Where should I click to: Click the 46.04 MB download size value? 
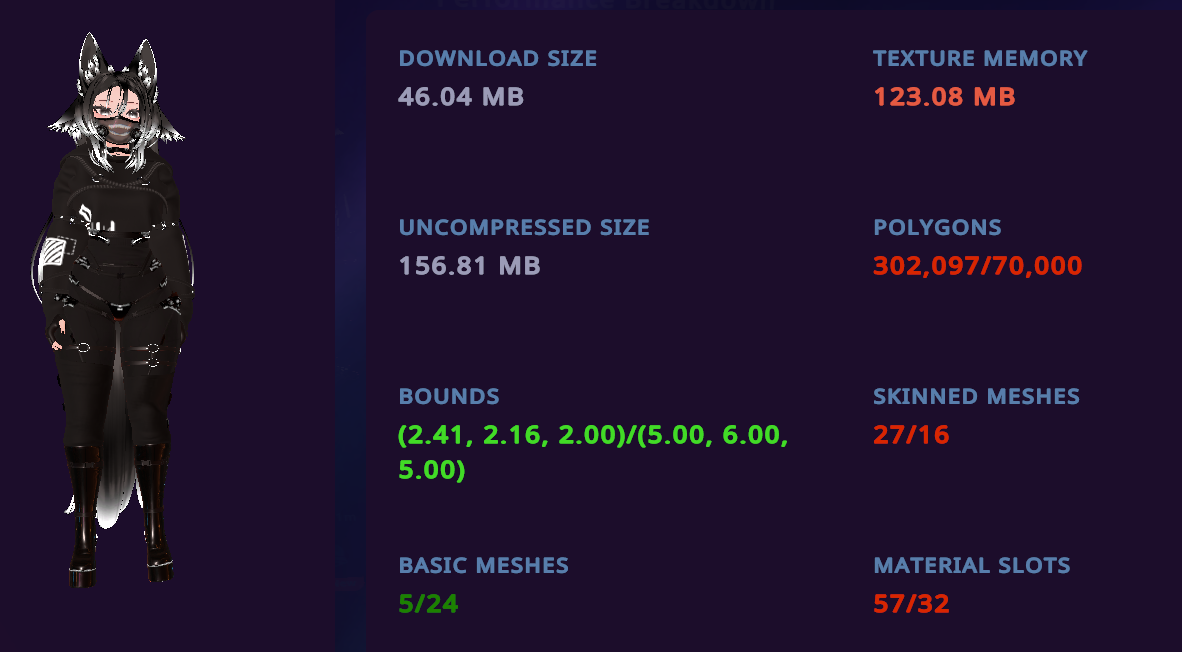461,96
